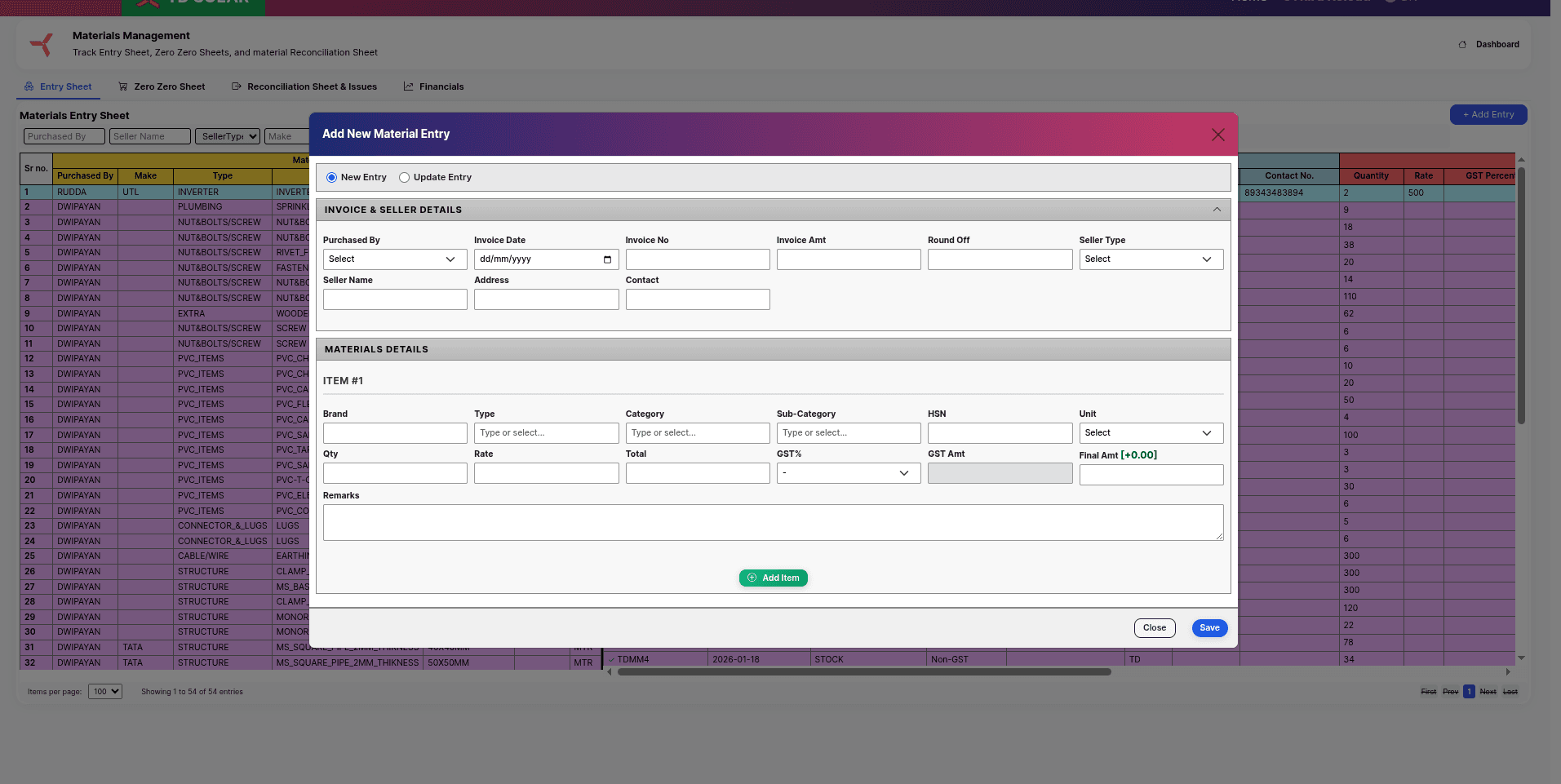1561x784 pixels.
Task: Switch to the Zero Zero Sheet tab
Action: click(162, 86)
